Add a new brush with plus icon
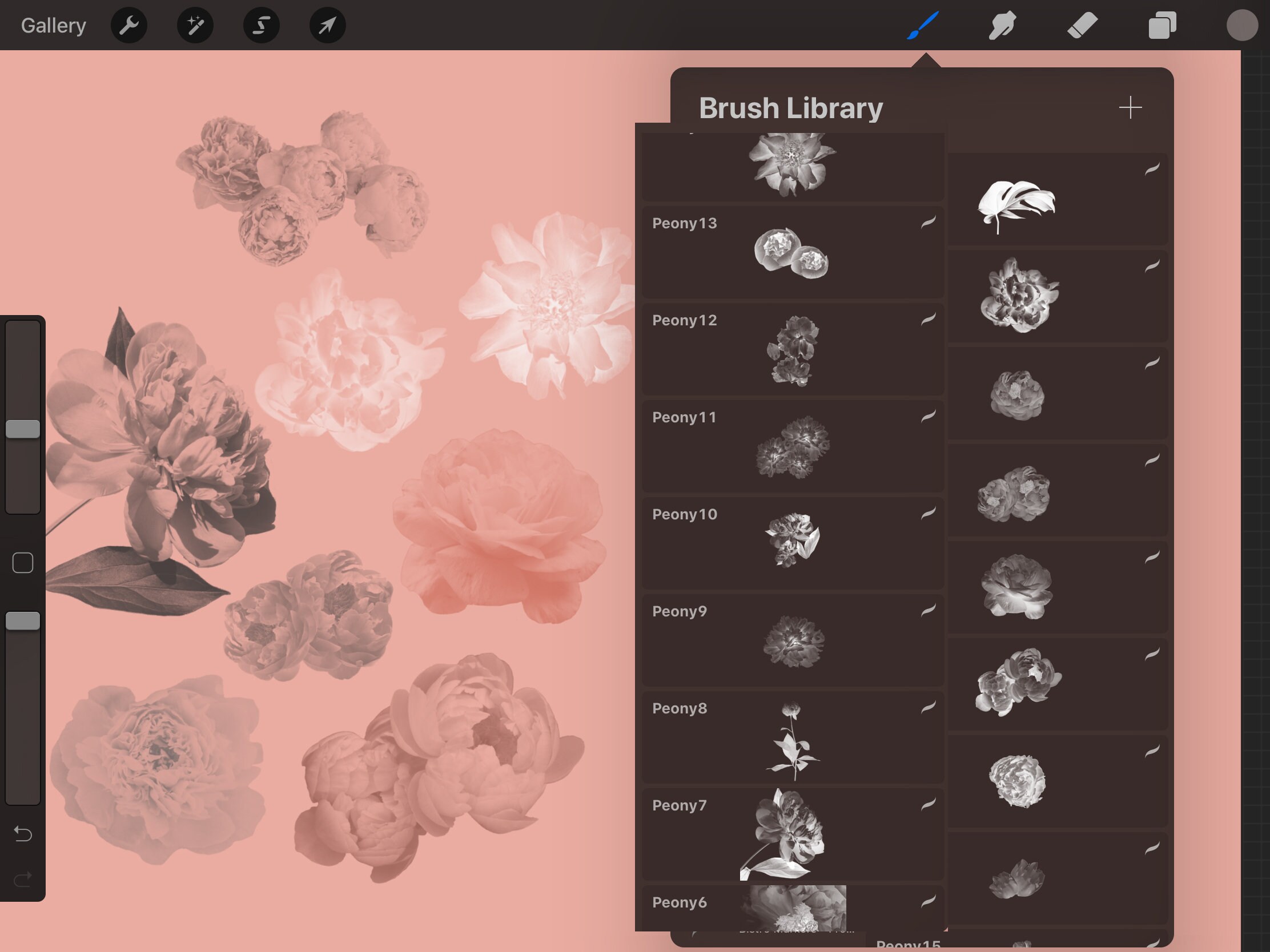The width and height of the screenshot is (1270, 952). tap(1130, 107)
